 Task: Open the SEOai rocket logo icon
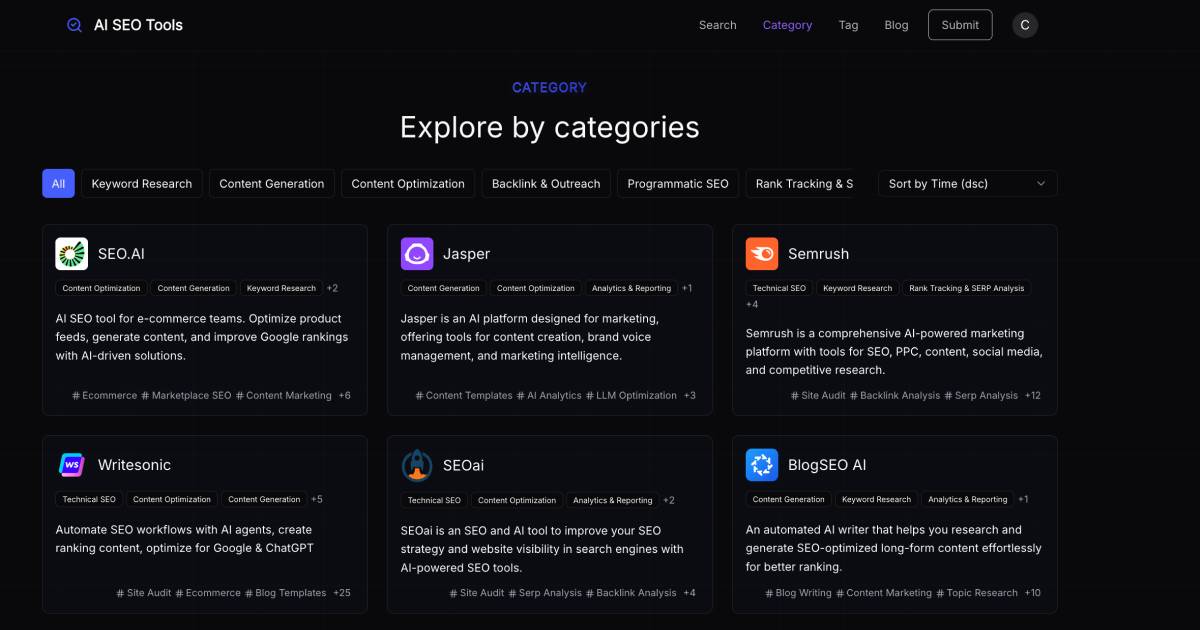click(x=414, y=464)
